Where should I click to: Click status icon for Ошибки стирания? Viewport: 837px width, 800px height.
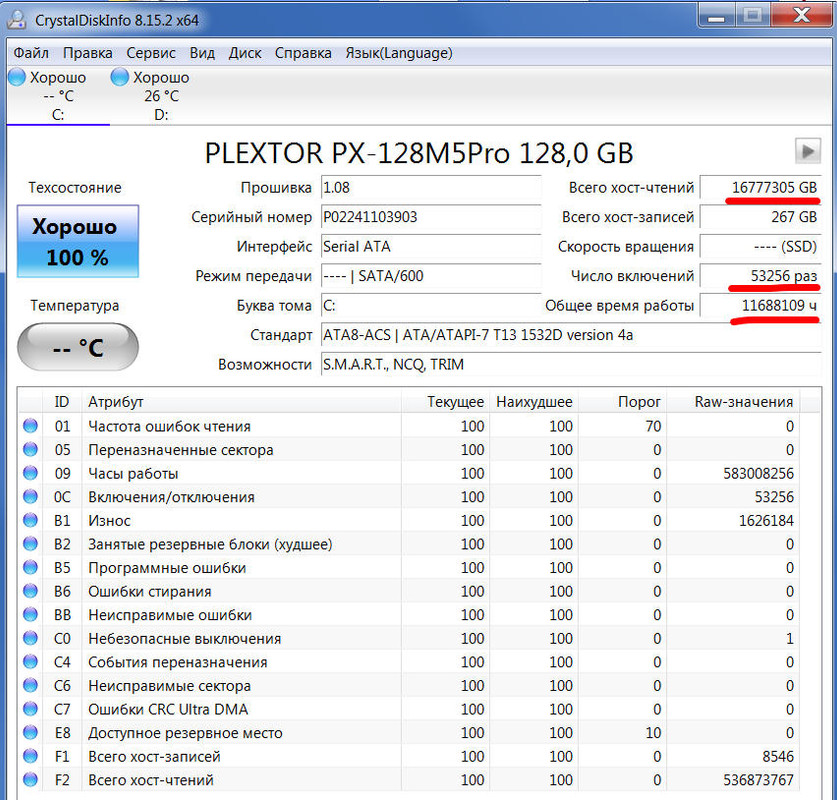(x=30, y=591)
